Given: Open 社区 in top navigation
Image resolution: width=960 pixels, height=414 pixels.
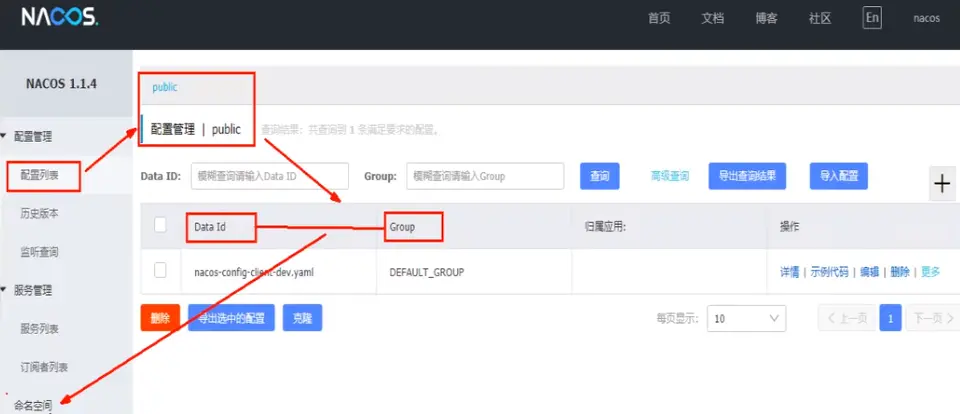Looking at the screenshot, I should tap(820, 18).
